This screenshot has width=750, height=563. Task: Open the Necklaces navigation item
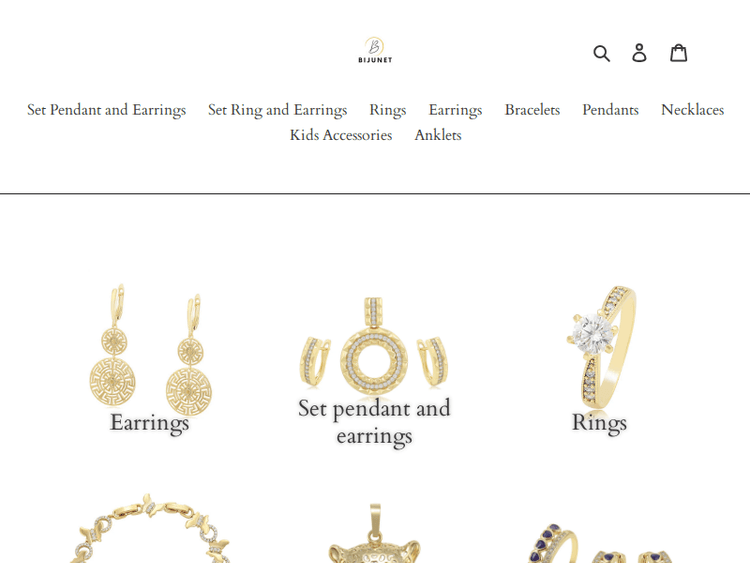pos(693,110)
